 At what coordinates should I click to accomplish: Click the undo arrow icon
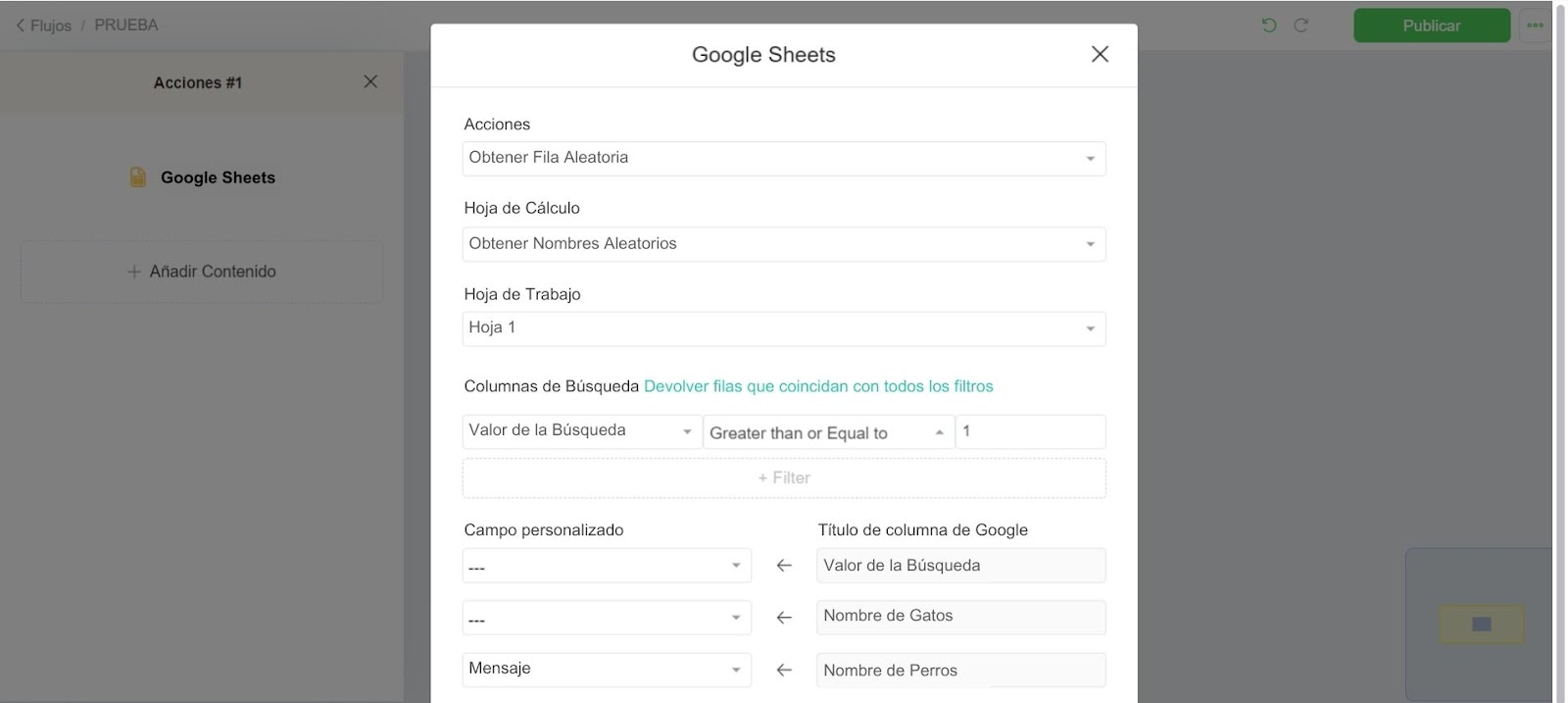[1269, 25]
